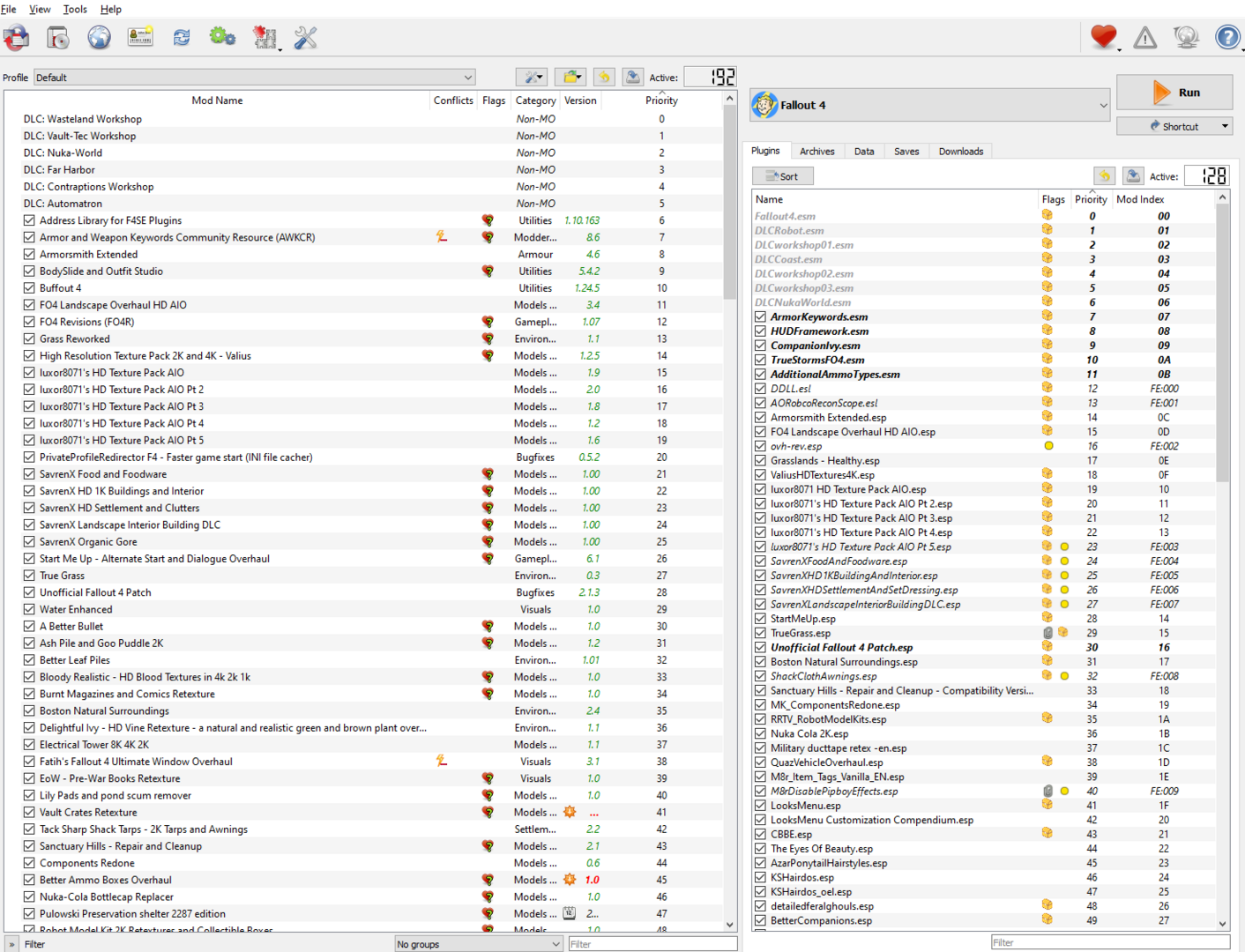Sort mods by the Category column header
This screenshot has width=1245, height=952.
[535, 100]
